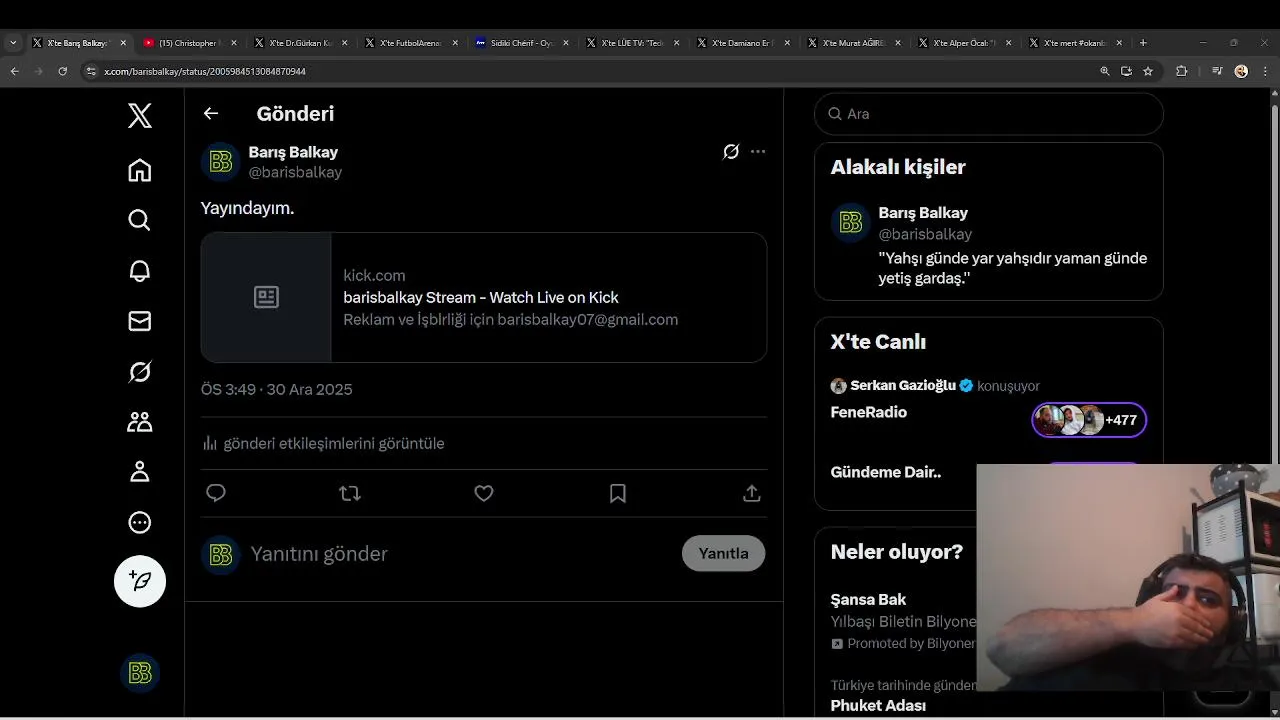View site information icon in address bar
This screenshot has height=720, width=1280.
click(x=91, y=71)
